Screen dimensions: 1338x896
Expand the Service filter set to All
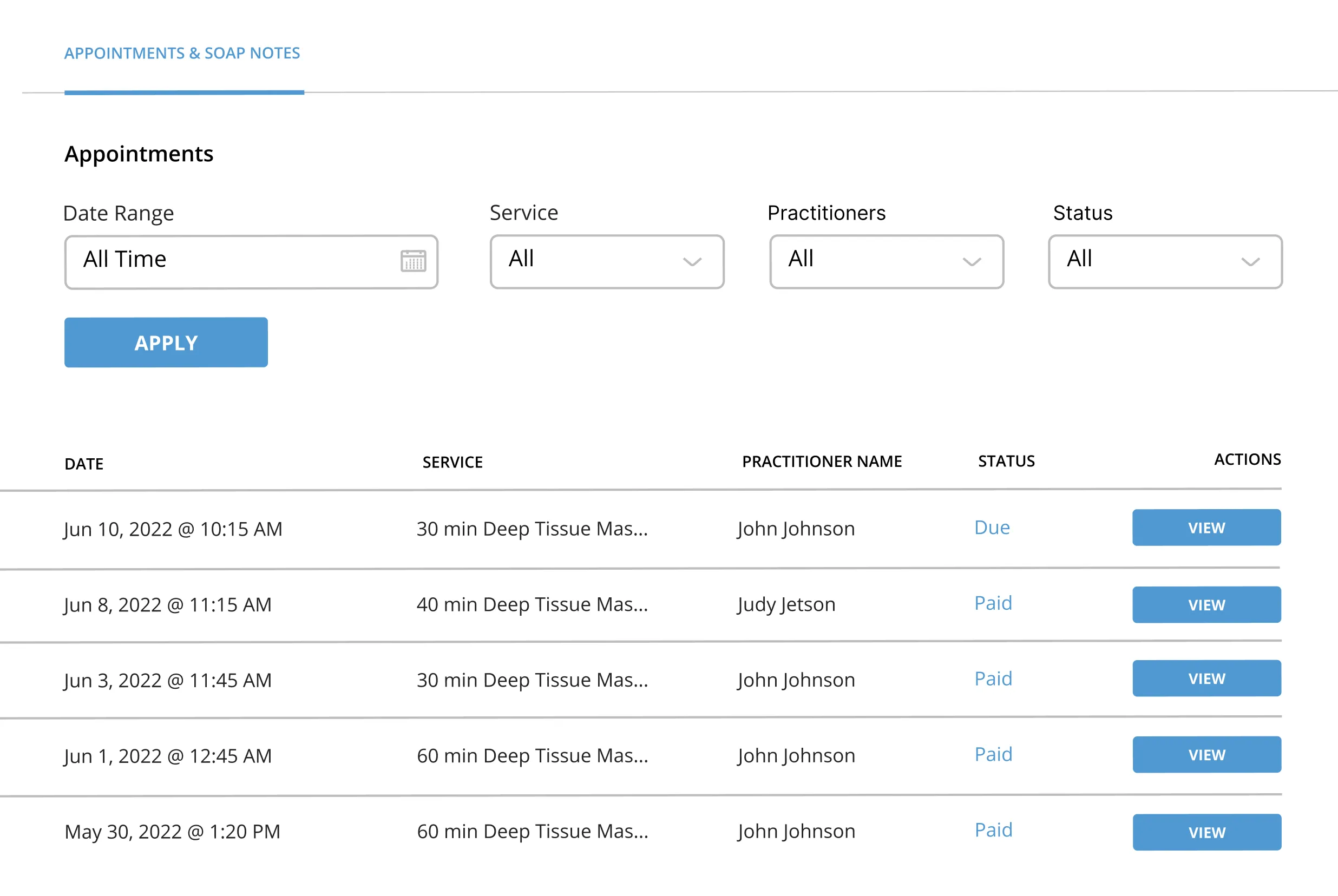point(606,261)
